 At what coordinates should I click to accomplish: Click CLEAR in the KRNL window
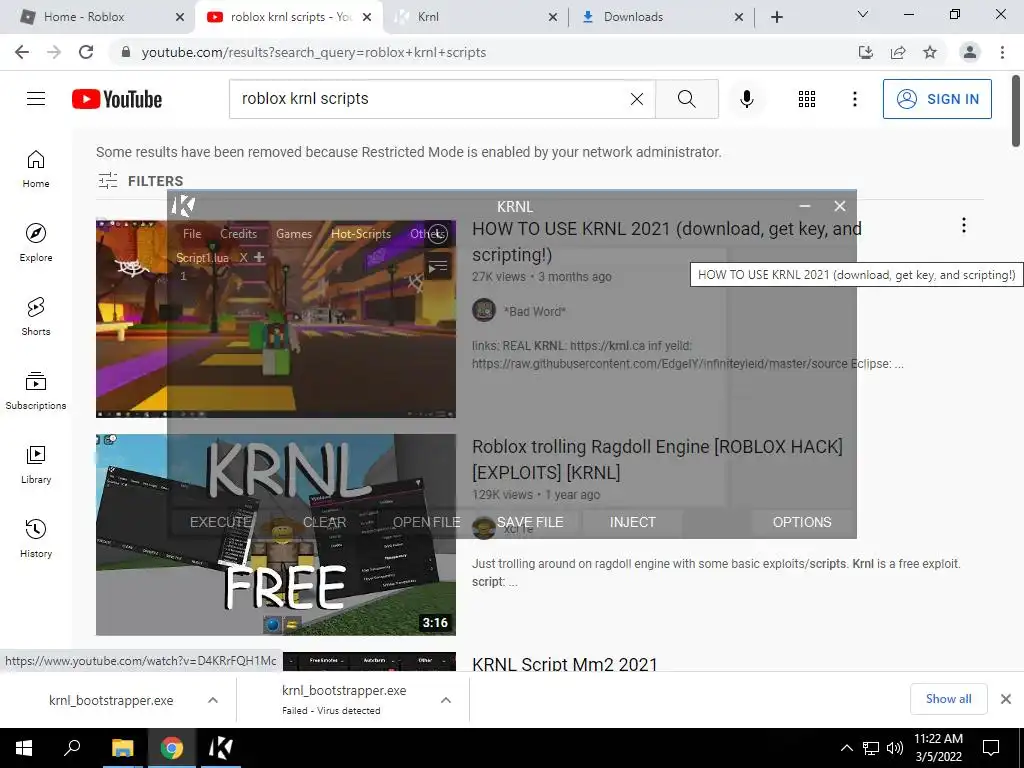click(x=325, y=522)
